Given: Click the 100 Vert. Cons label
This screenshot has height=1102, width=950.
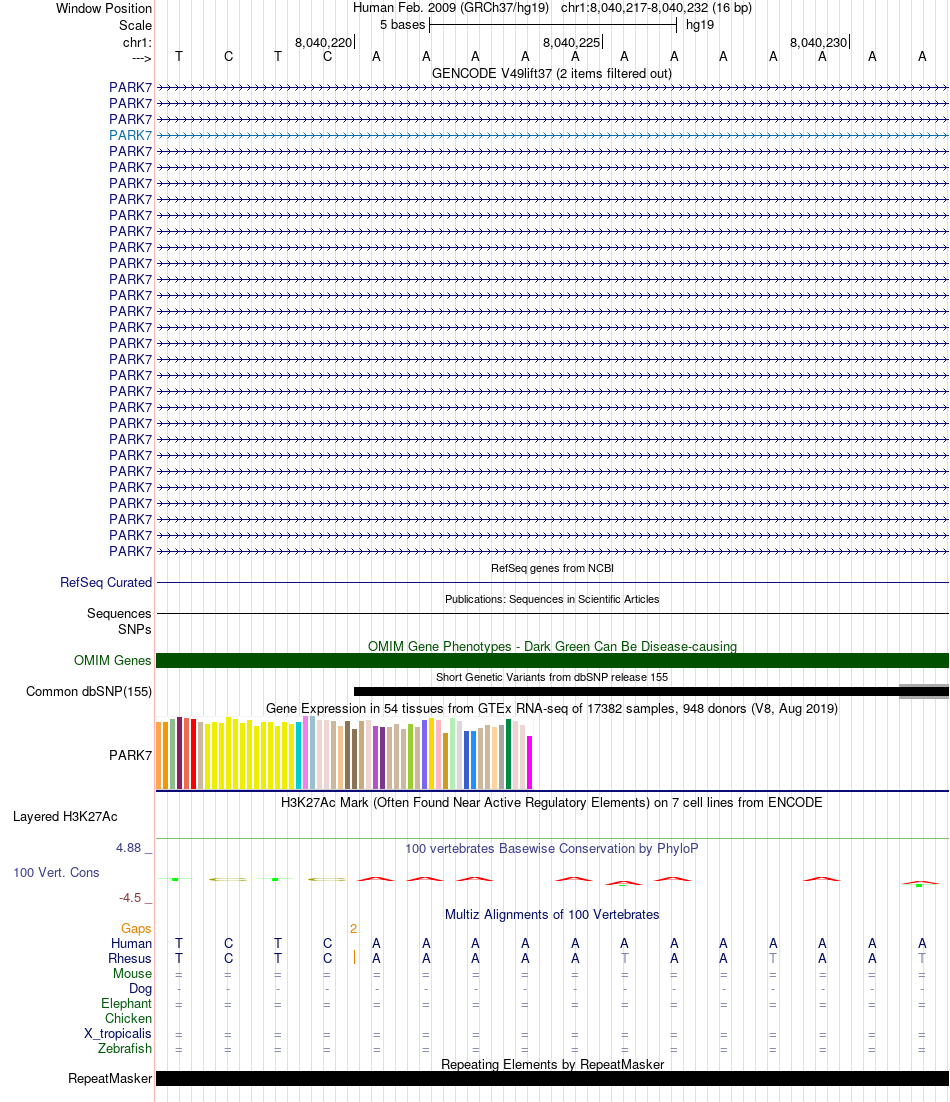Looking at the screenshot, I should (x=56, y=872).
